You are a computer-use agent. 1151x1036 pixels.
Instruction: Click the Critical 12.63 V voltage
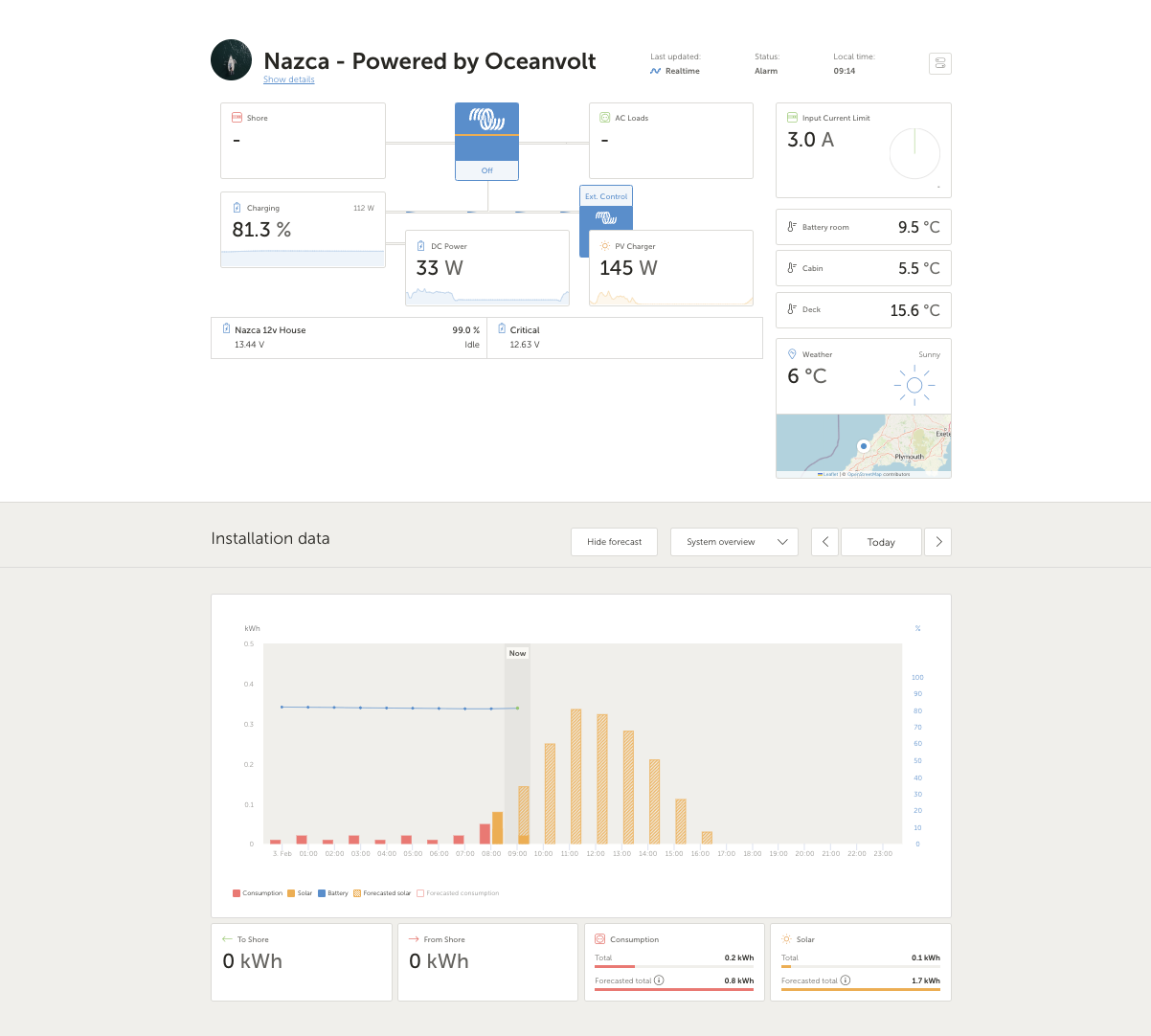point(525,345)
